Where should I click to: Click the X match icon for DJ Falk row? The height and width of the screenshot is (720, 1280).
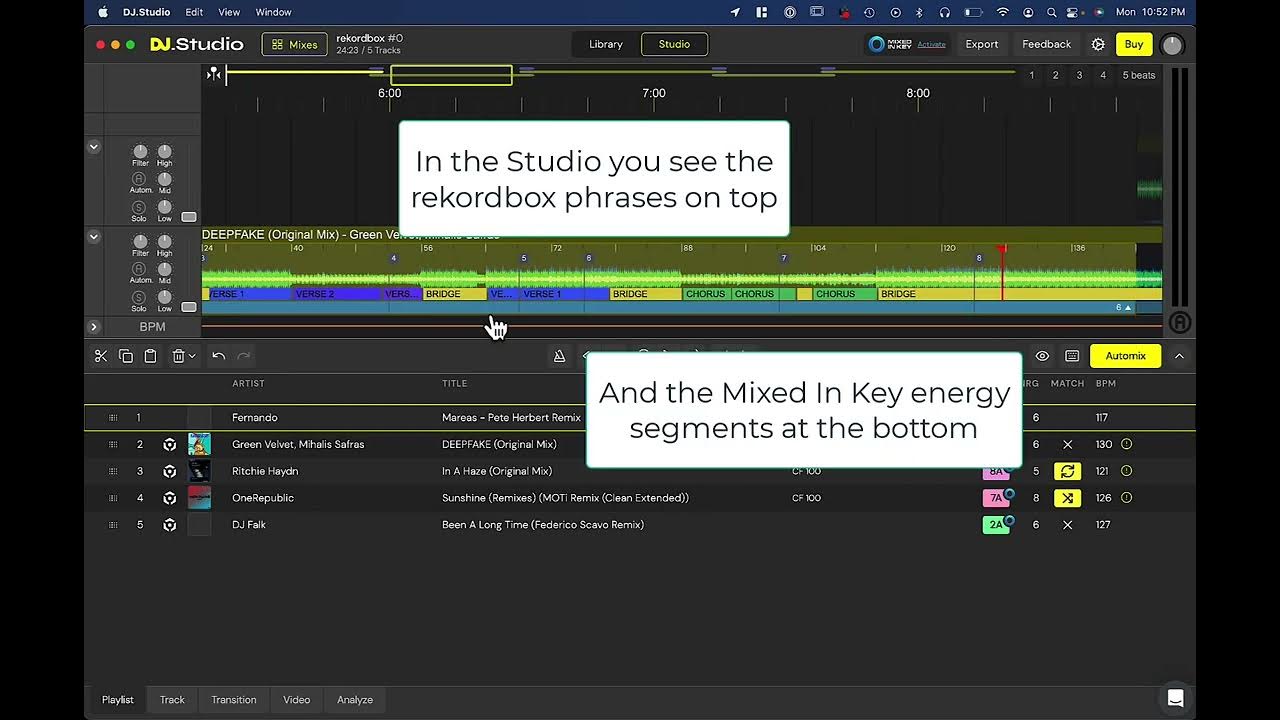[1067, 525]
